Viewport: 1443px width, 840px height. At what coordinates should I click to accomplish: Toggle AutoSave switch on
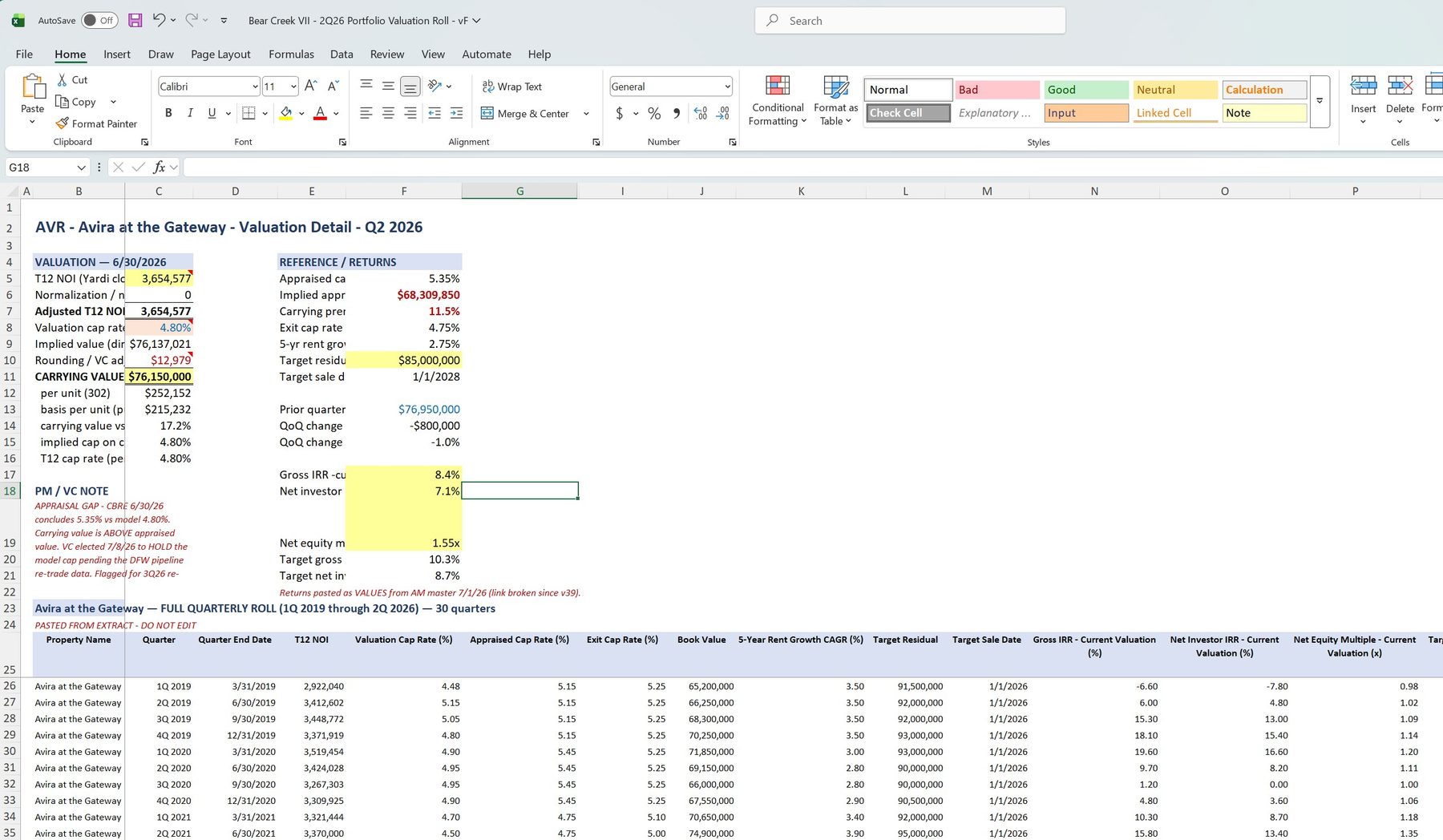99,20
